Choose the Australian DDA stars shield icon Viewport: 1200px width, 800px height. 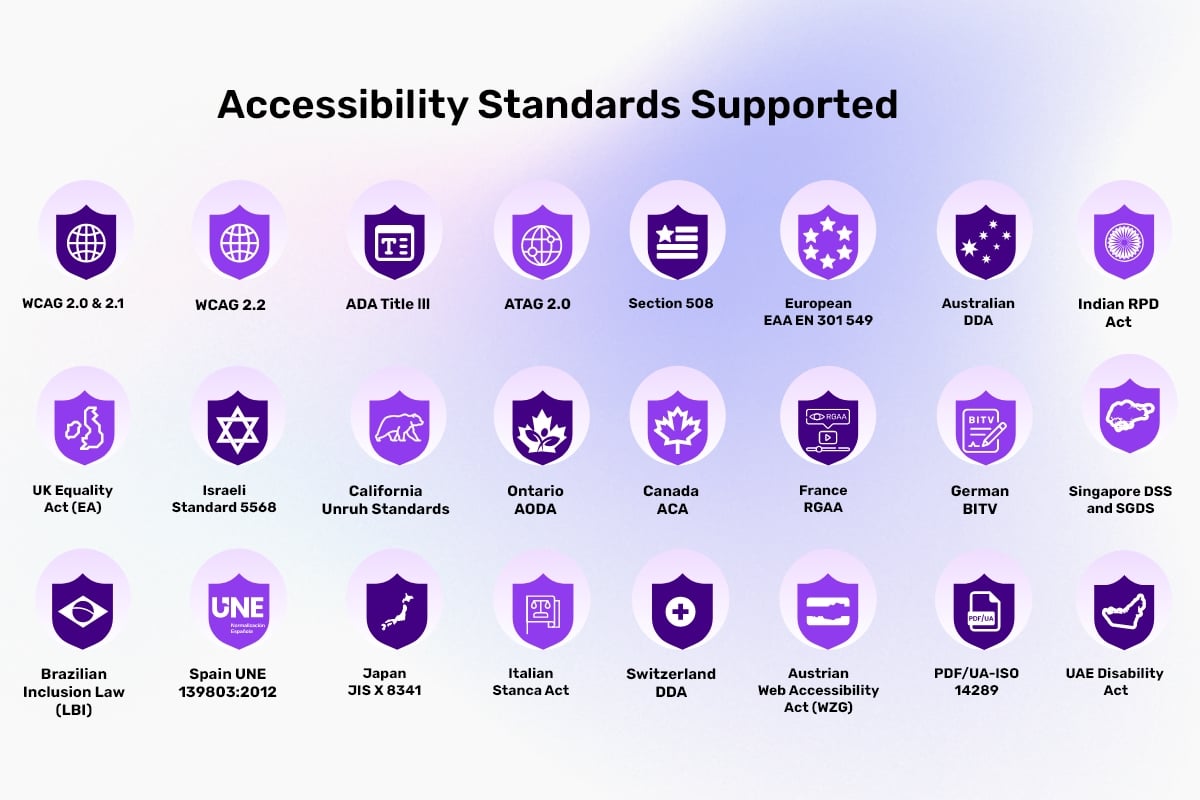tap(985, 242)
